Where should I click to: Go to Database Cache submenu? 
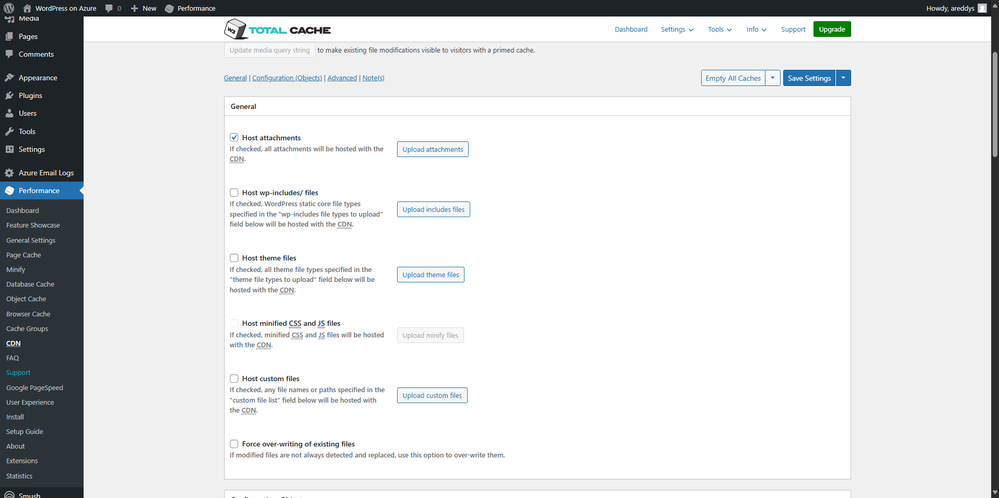point(30,284)
